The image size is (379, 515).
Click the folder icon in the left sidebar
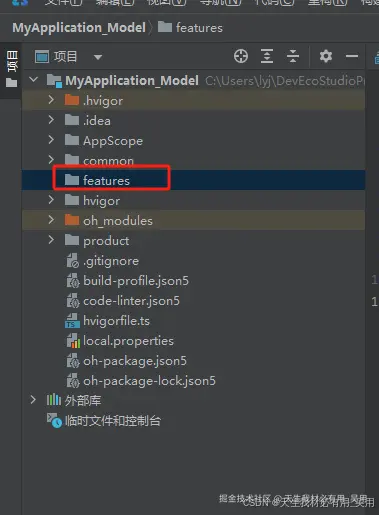coord(11,83)
